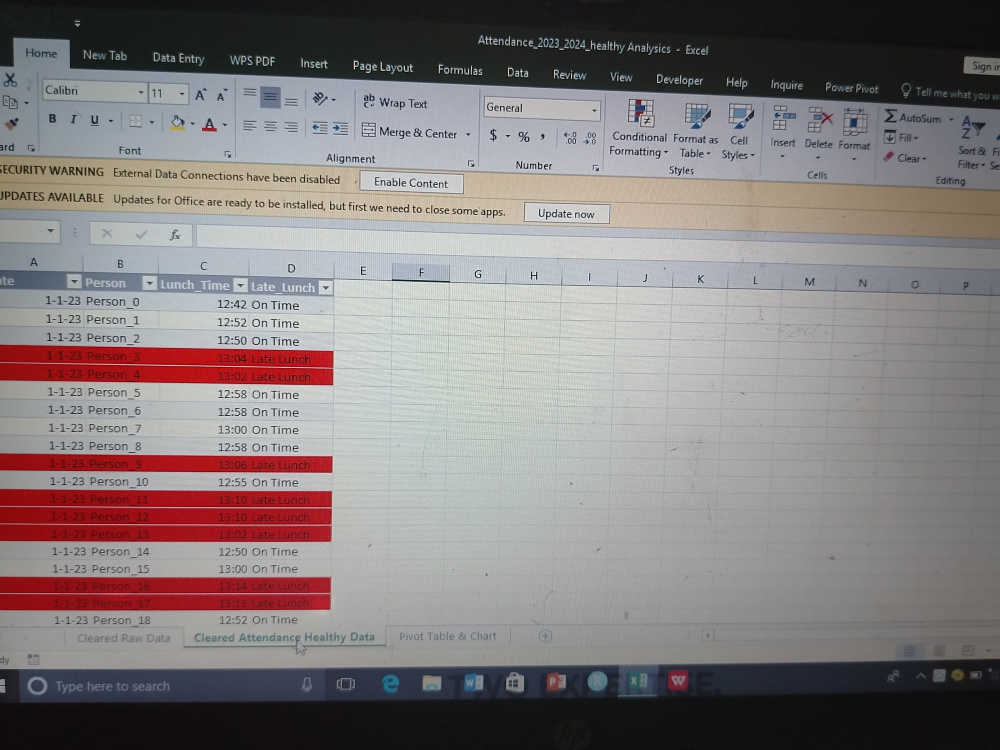
Task: Click AutoSum
Action: point(912,117)
